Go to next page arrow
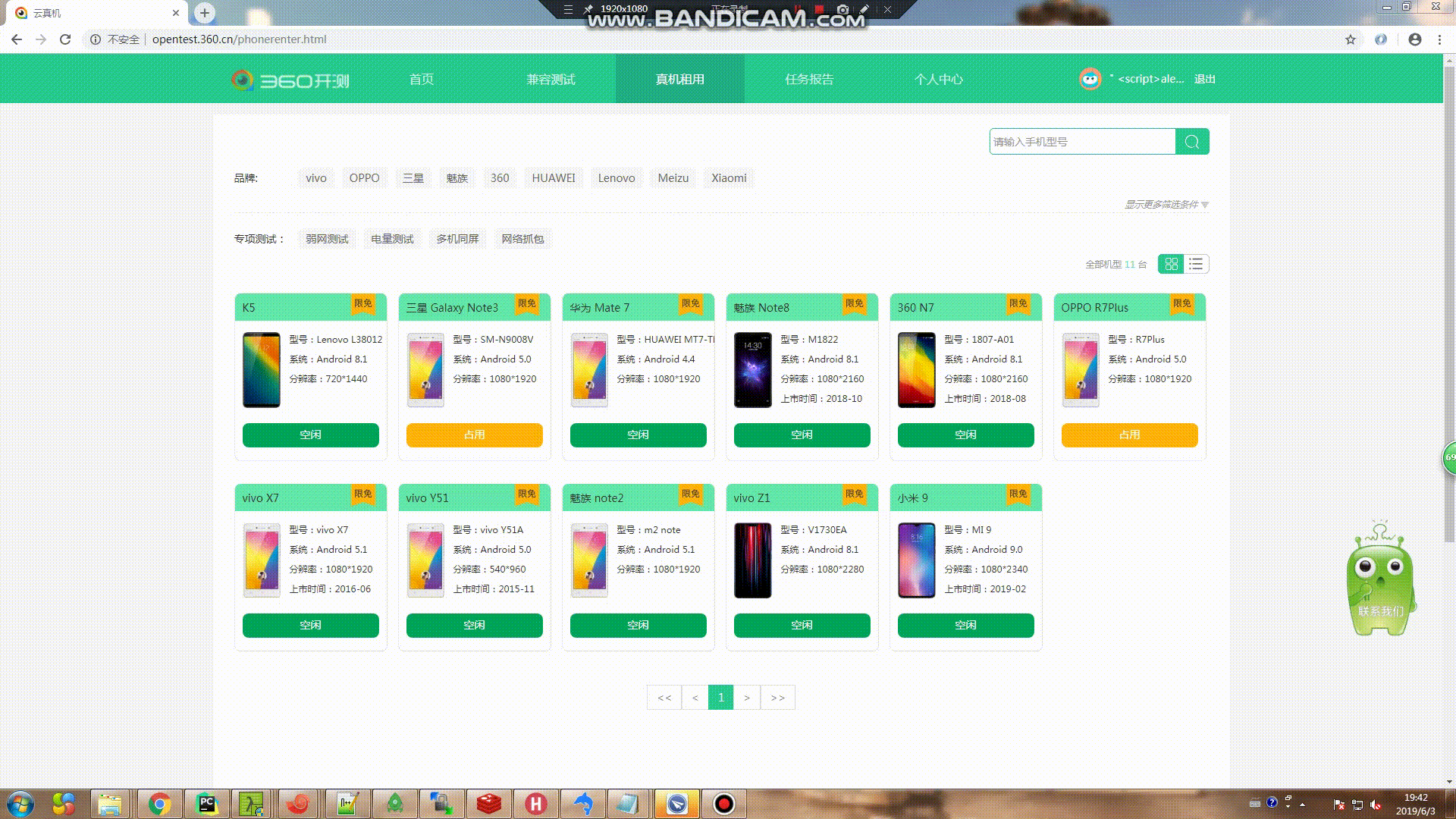 click(747, 698)
